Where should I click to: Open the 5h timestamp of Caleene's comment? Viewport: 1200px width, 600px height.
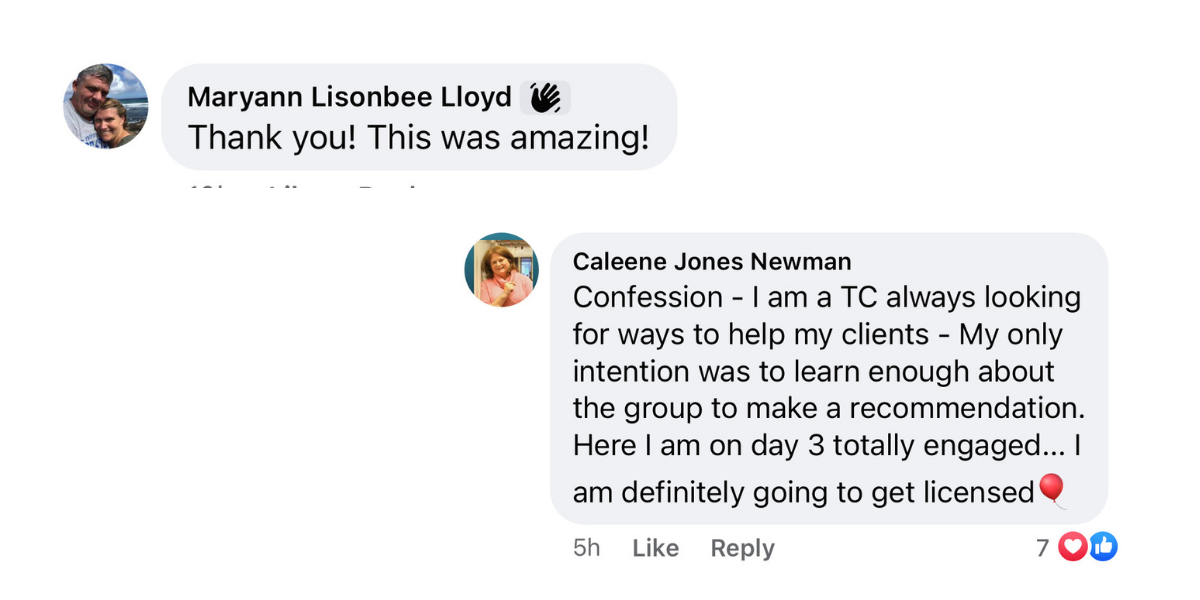(587, 548)
